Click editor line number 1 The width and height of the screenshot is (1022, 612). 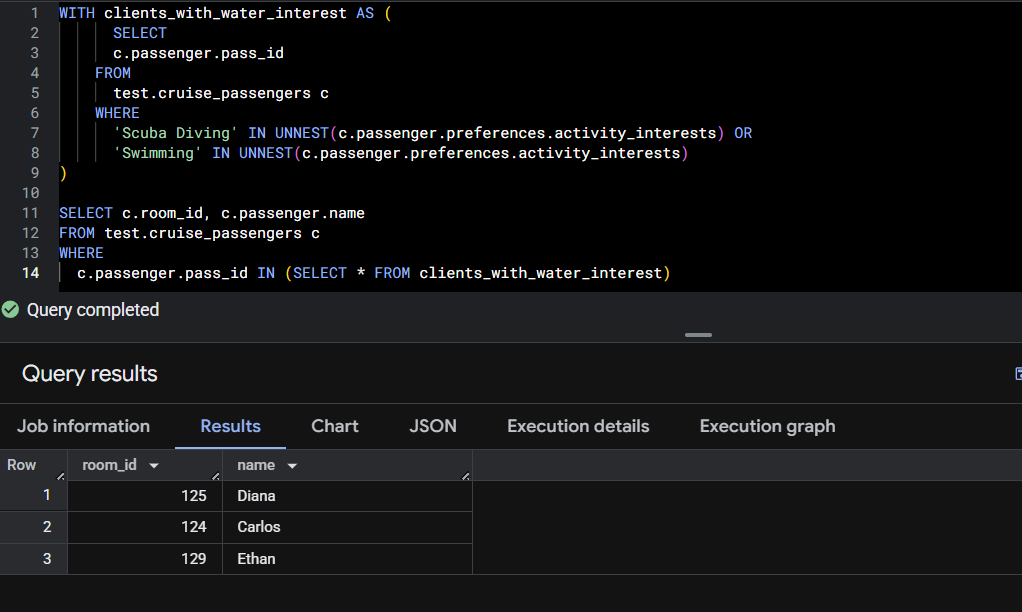click(35, 13)
